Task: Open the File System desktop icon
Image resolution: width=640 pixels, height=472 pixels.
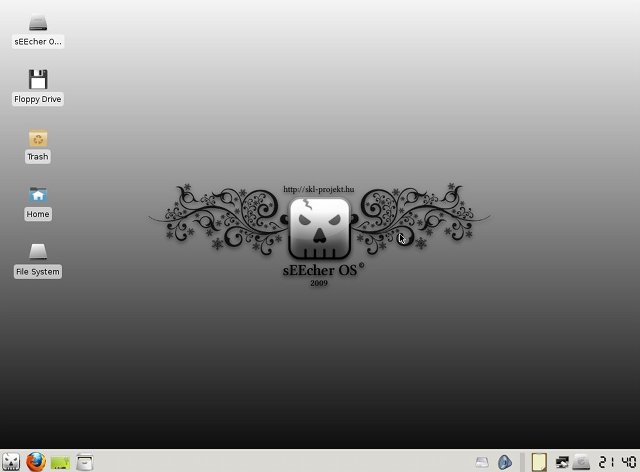Action: [x=38, y=251]
